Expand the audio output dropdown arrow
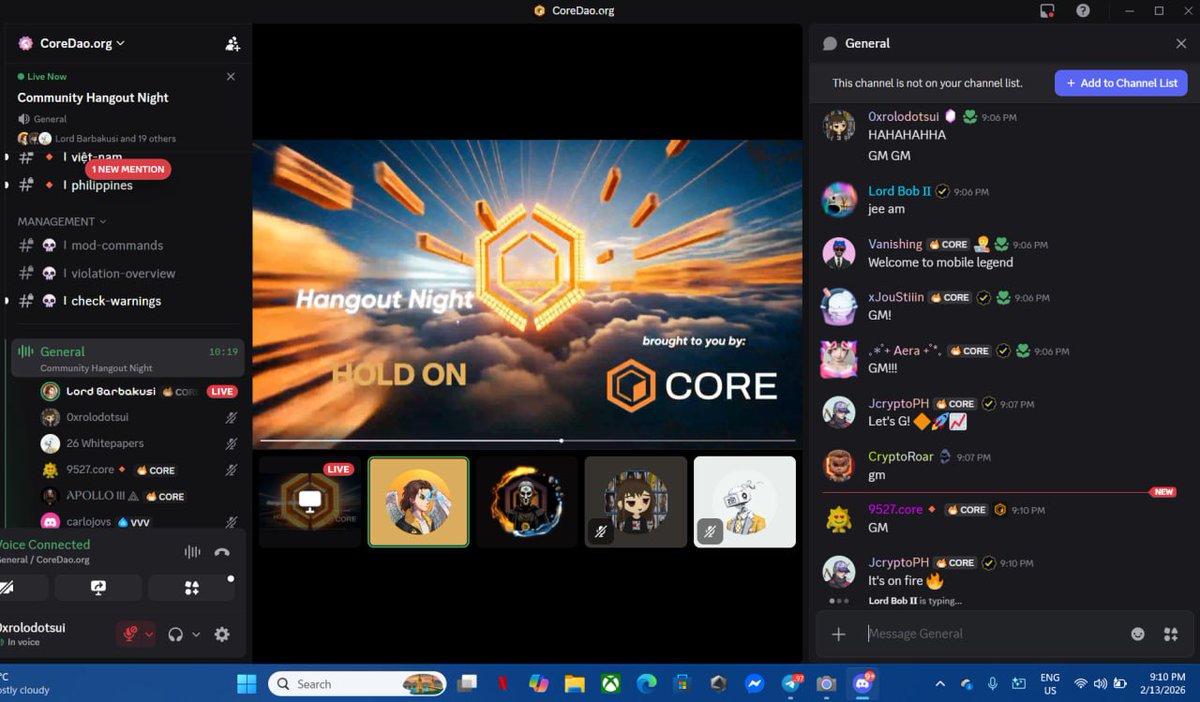Viewport: 1200px width, 702px height. coord(197,634)
